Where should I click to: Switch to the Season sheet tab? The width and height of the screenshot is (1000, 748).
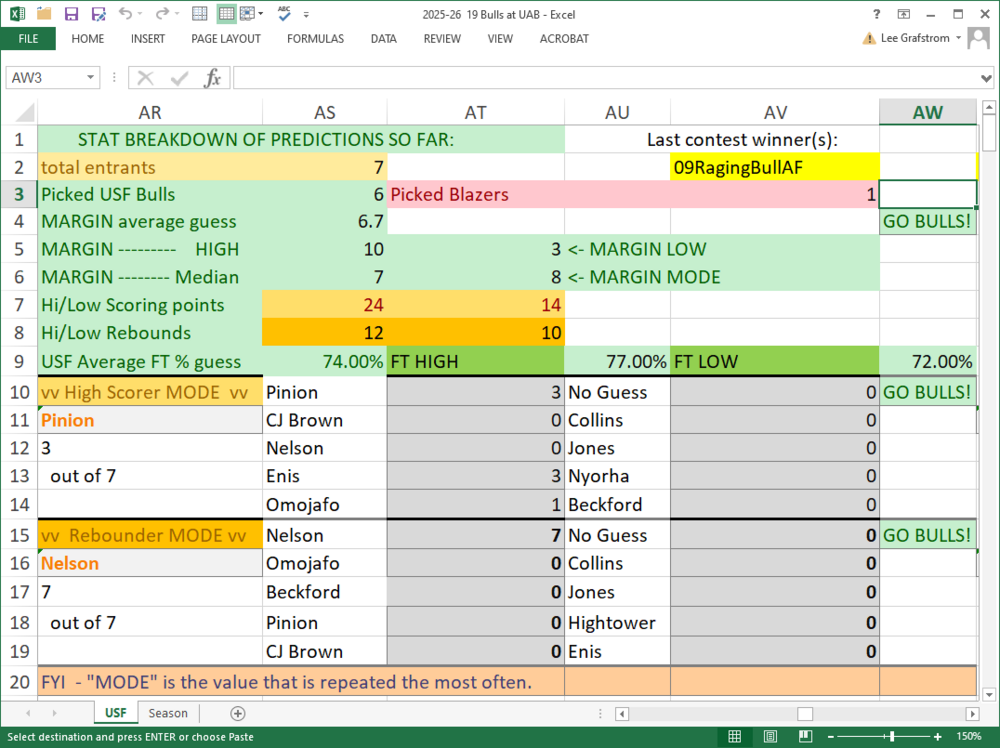pos(168,713)
